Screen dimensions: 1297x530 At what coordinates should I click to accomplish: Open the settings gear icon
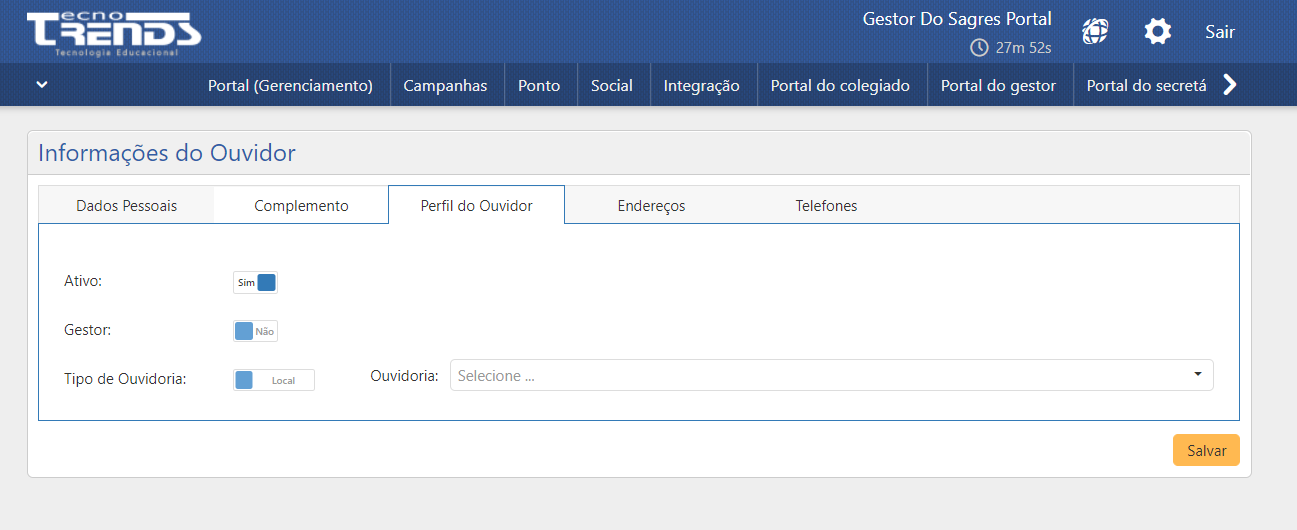point(1157,31)
